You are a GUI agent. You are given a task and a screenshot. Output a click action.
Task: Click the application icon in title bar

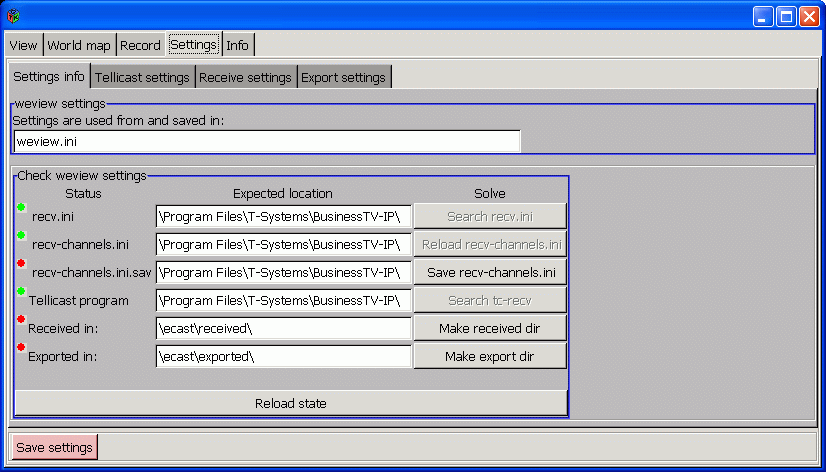coord(13,15)
